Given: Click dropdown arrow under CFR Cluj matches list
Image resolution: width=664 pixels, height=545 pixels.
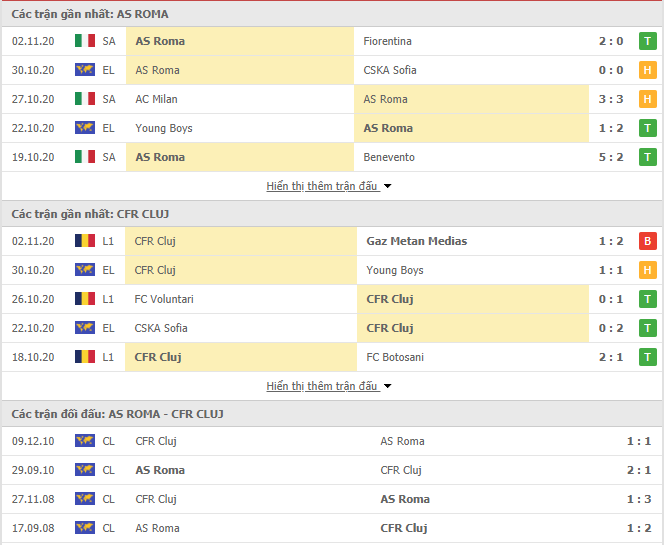Looking at the screenshot, I should tap(387, 386).
